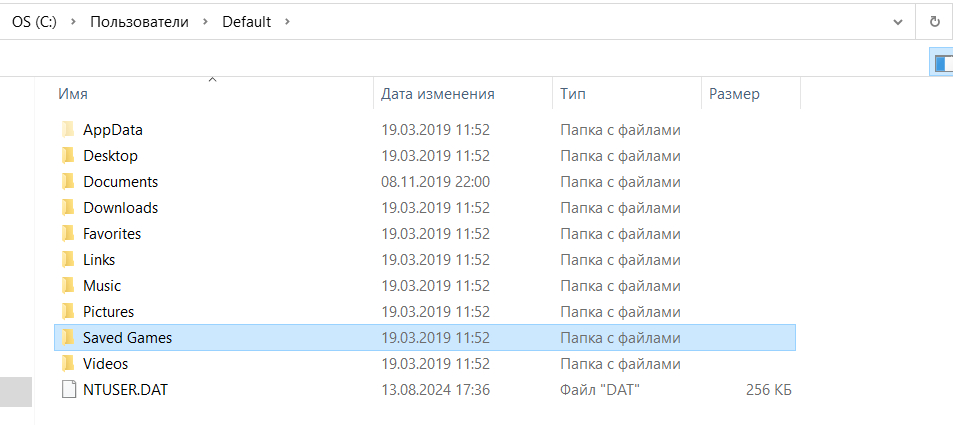953x425 pixels.
Task: Toggle the preview pane view button
Action: point(942,63)
